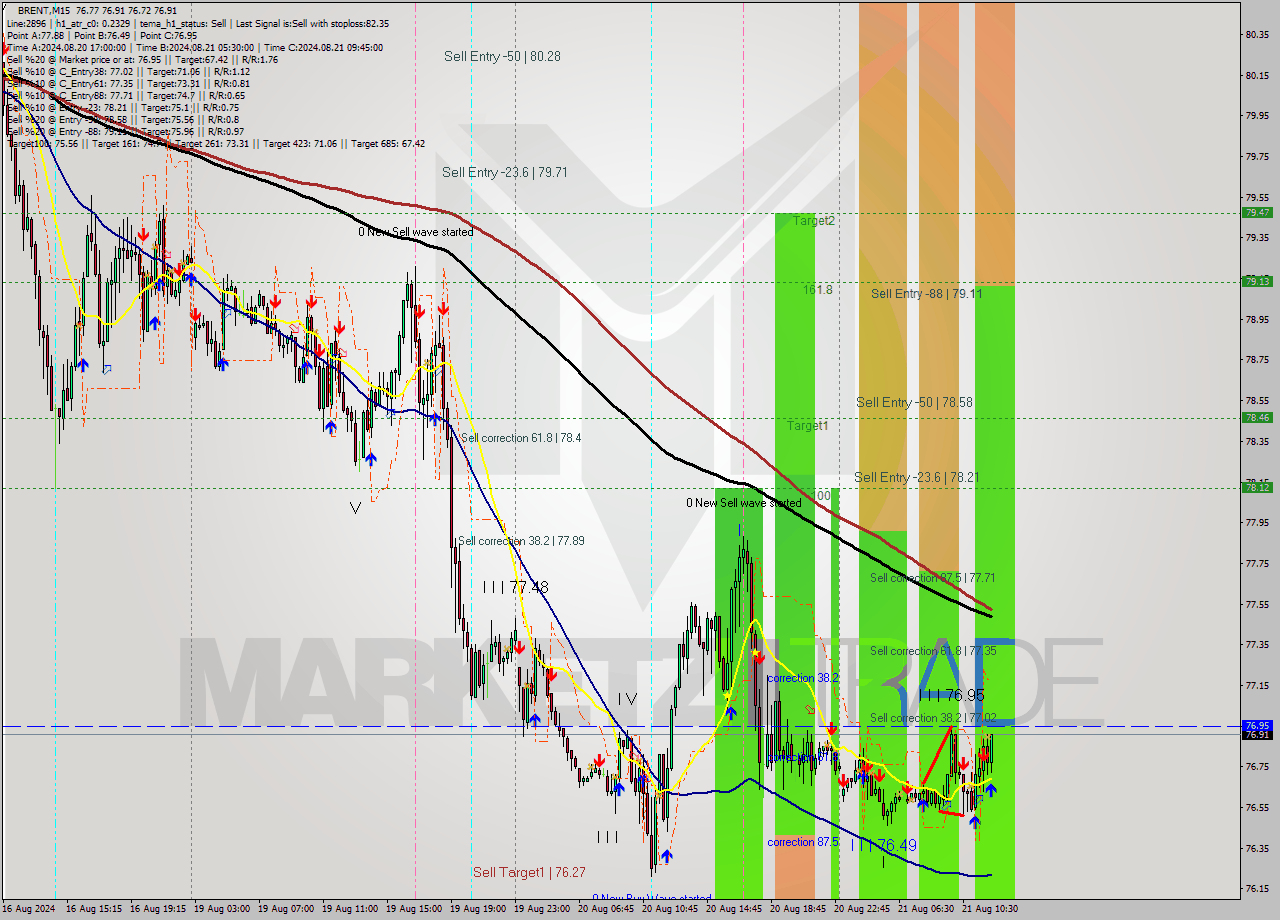Image resolution: width=1280 pixels, height=920 pixels.
Task: Select the 'I I I 77.48' wave label
Action: (515, 587)
